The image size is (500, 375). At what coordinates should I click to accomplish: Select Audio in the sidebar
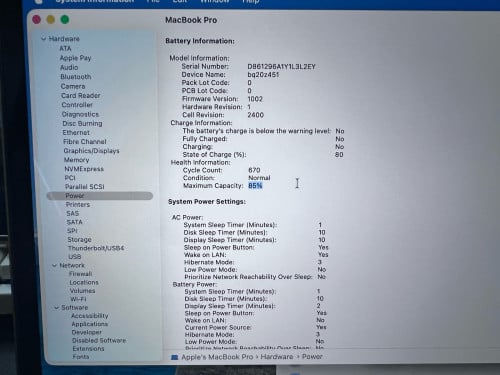pos(69,67)
